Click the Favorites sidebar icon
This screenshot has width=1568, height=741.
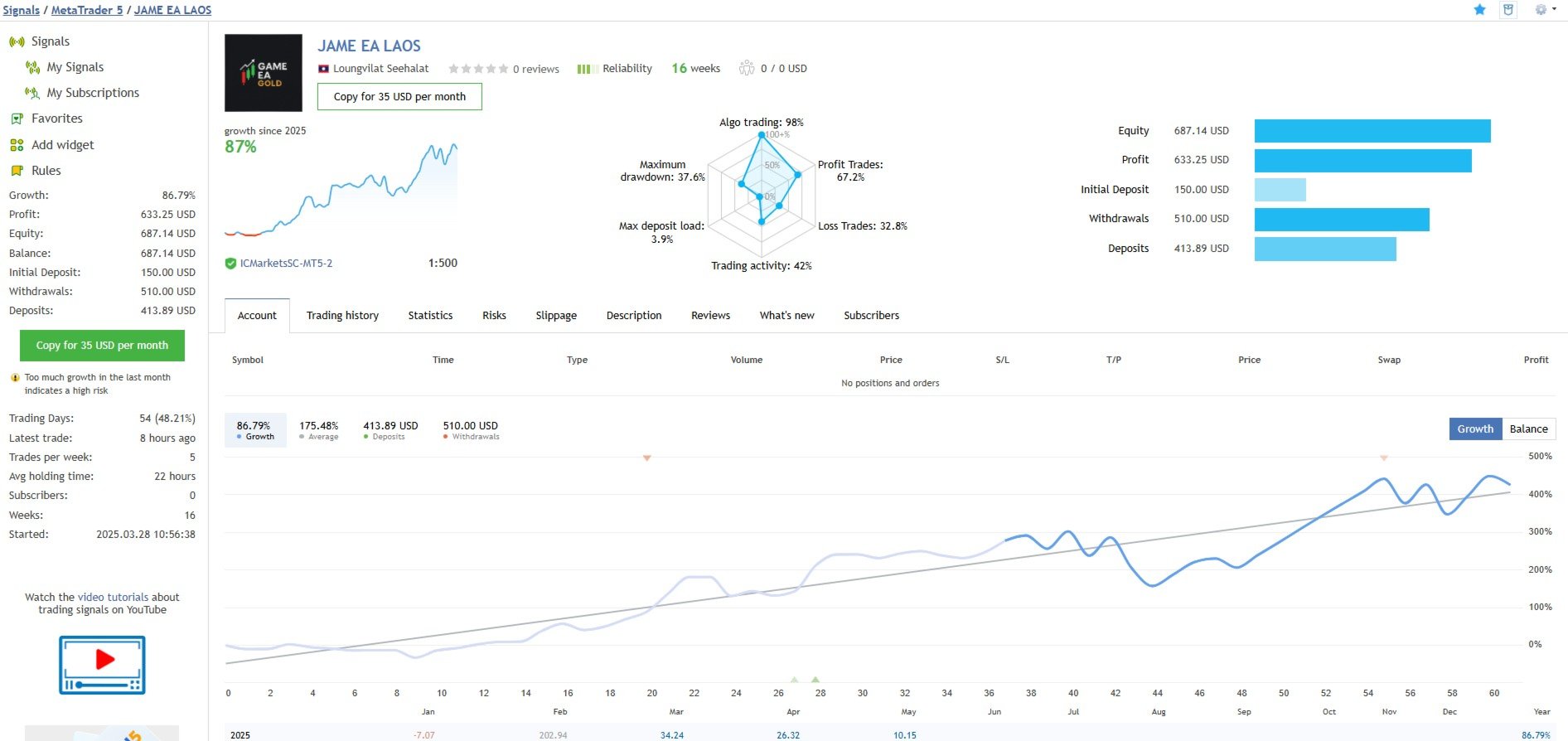[x=17, y=119]
